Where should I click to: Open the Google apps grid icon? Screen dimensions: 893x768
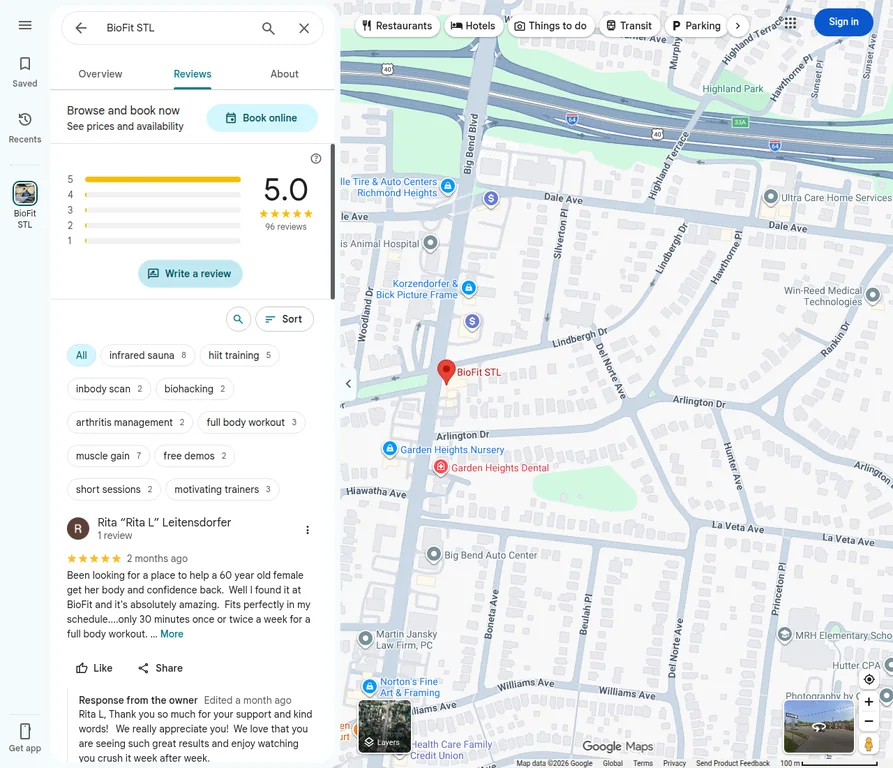pyautogui.click(x=790, y=23)
